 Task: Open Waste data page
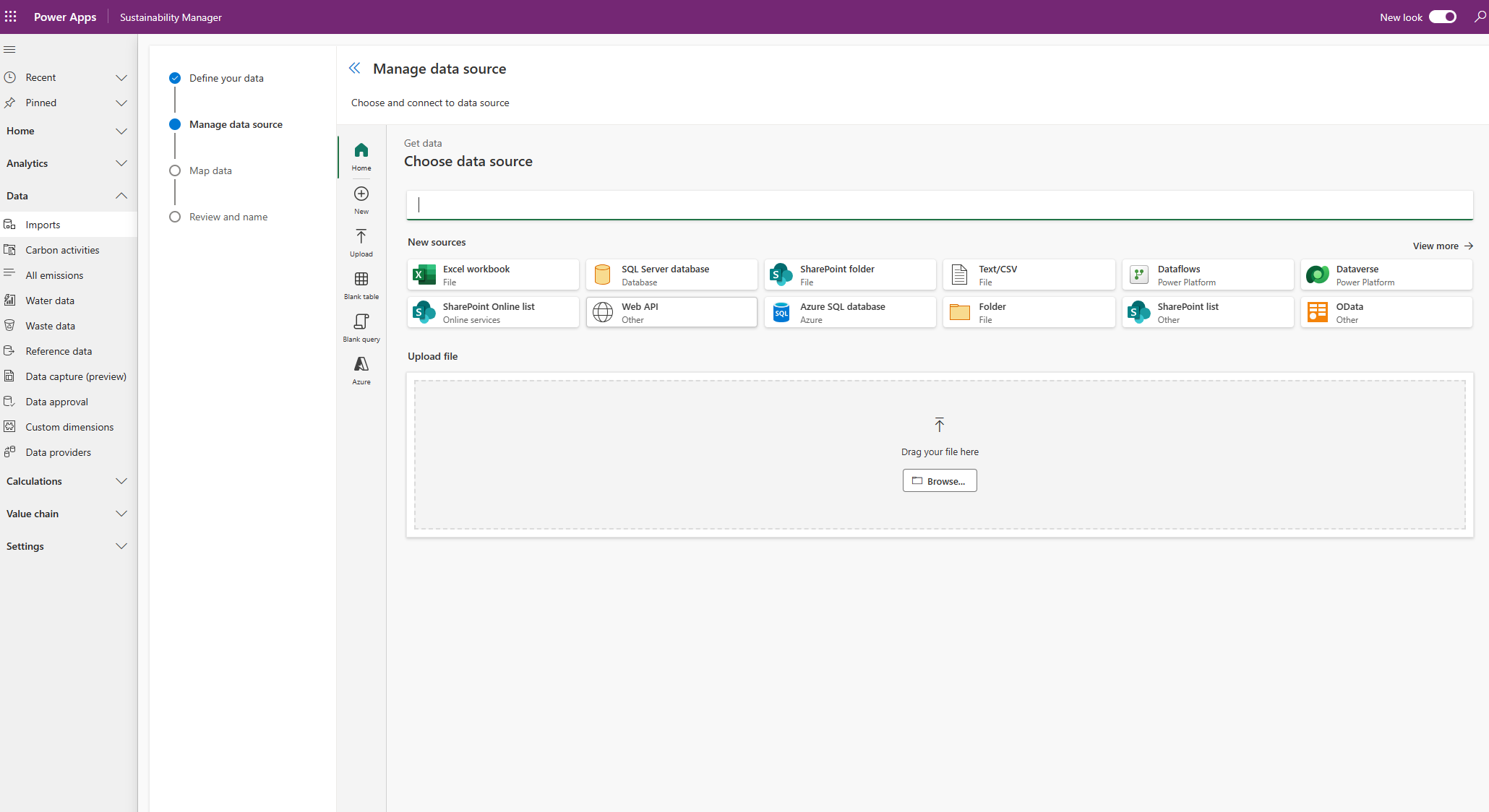[69, 326]
